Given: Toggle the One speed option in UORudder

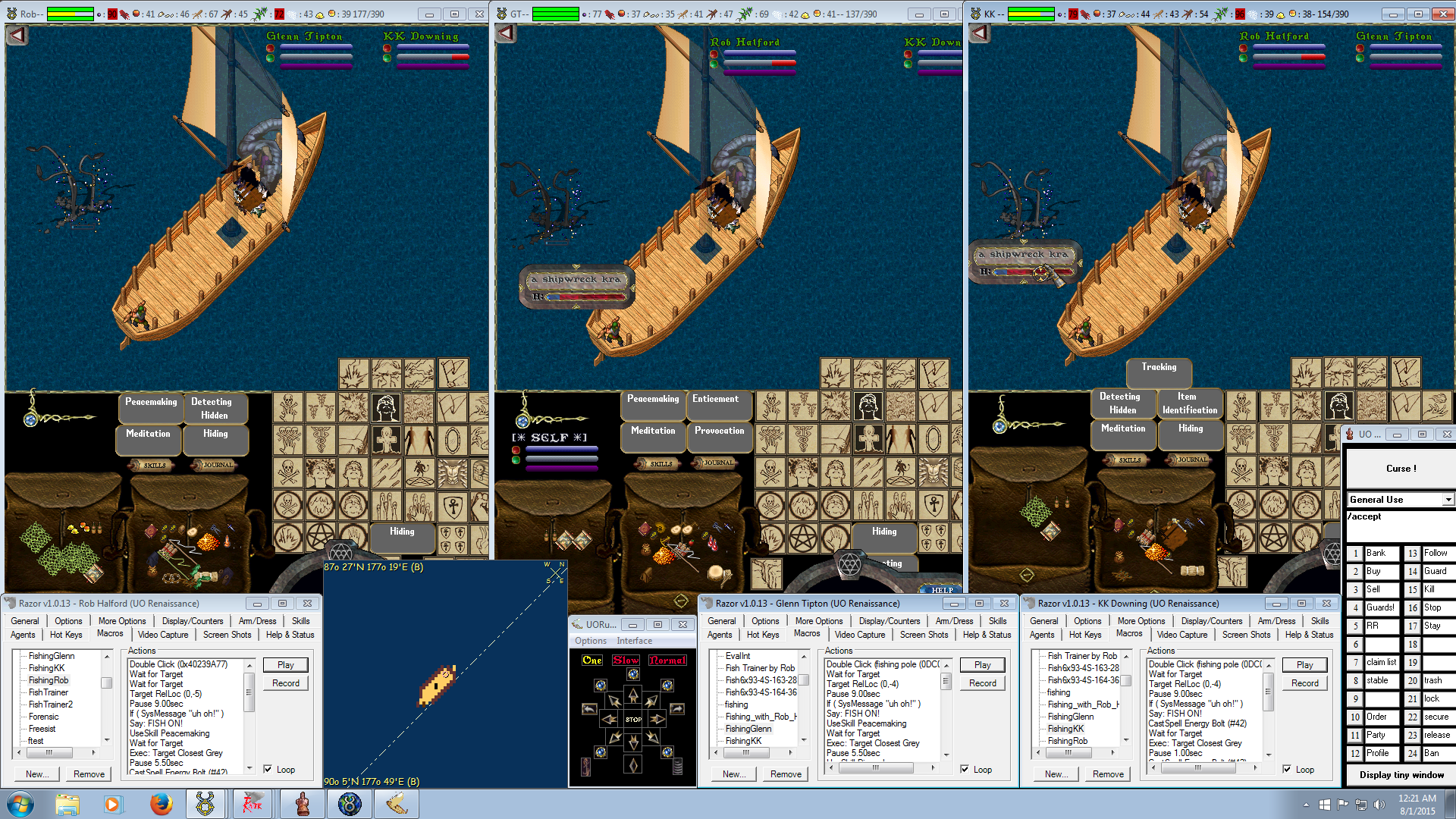Looking at the screenshot, I should click(x=592, y=661).
